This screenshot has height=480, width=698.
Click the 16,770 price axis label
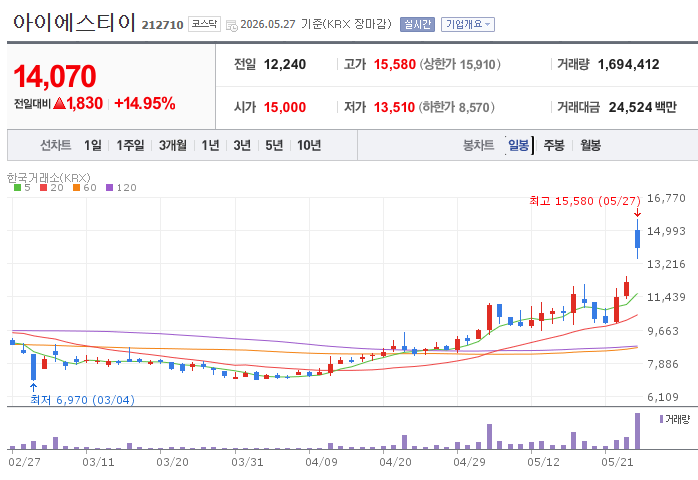(666, 198)
